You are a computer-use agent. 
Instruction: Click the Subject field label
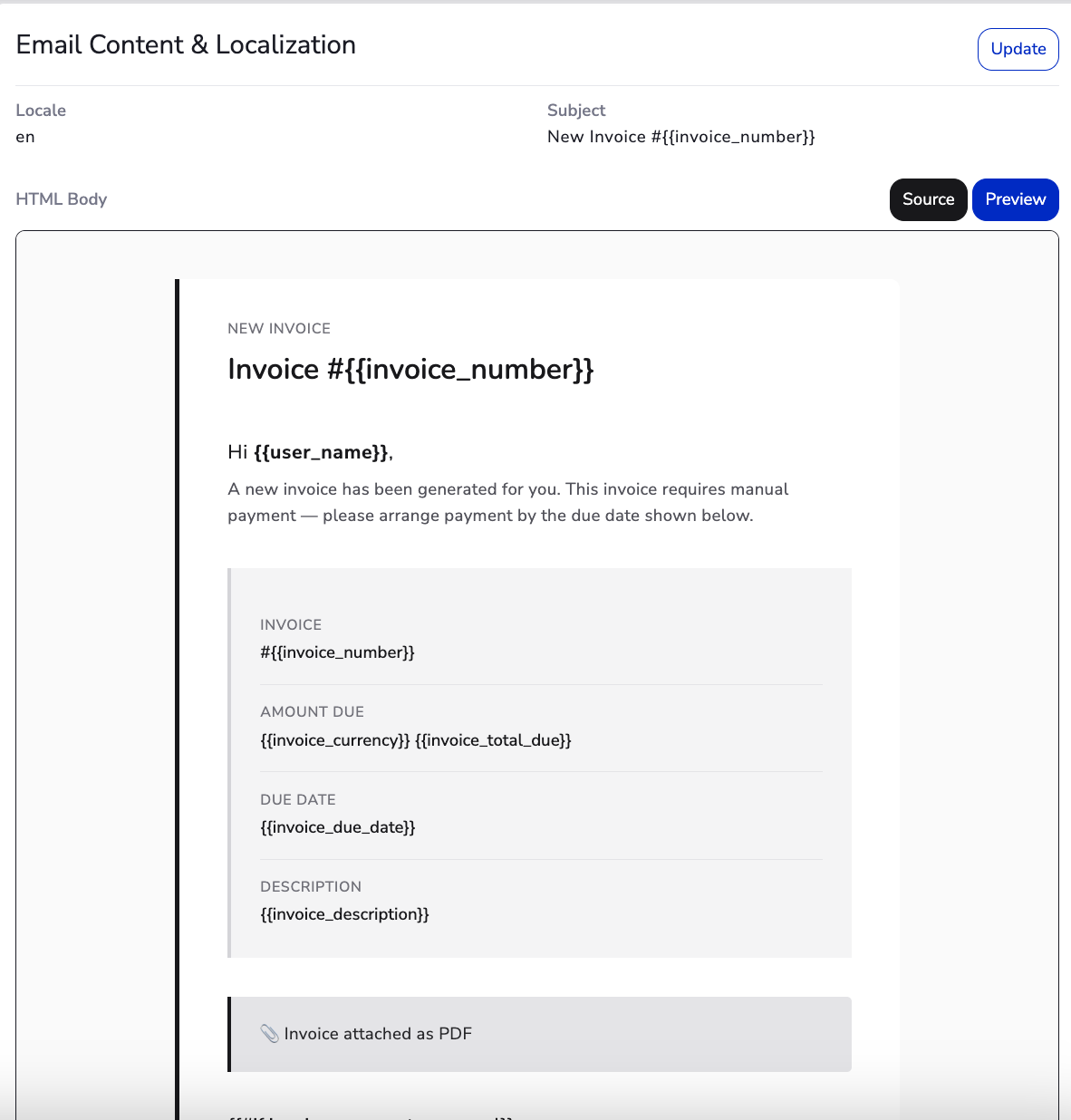coord(576,111)
